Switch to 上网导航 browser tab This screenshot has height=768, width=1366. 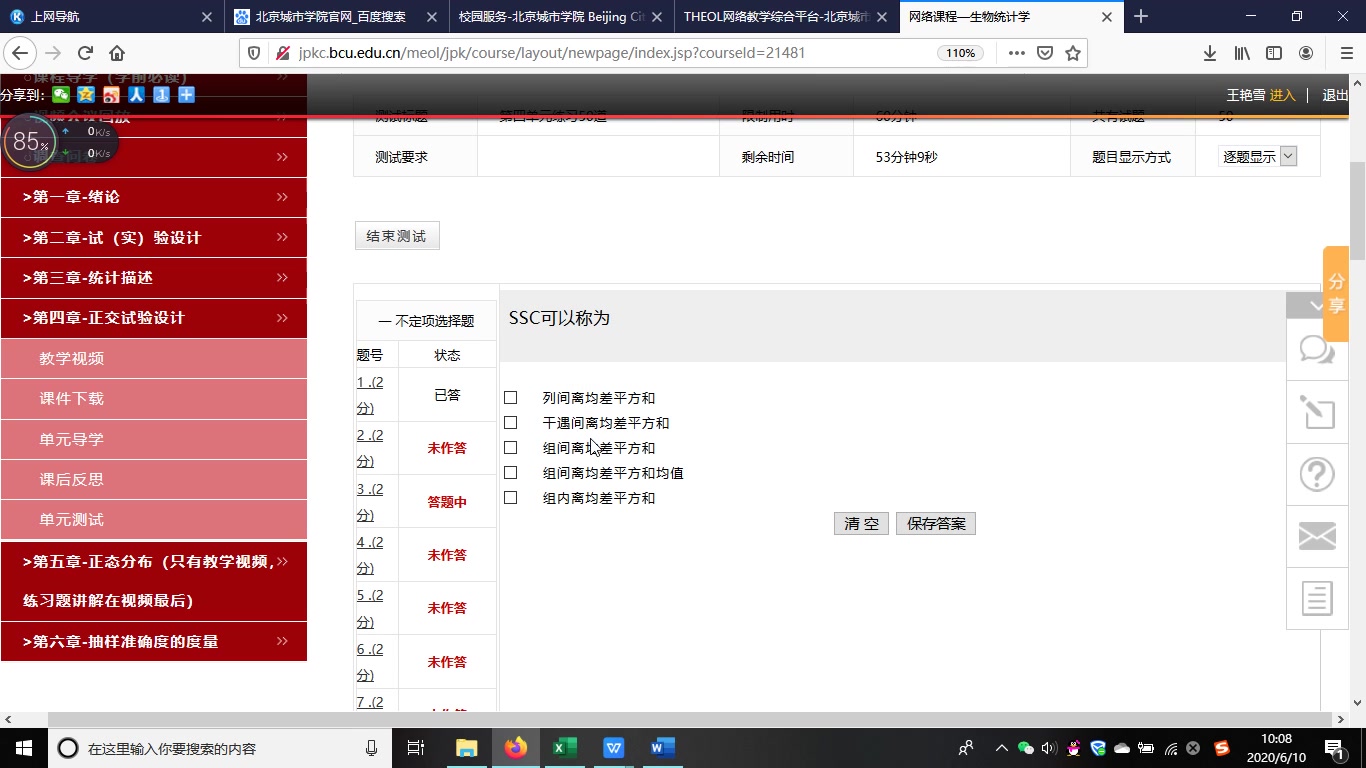point(112,16)
